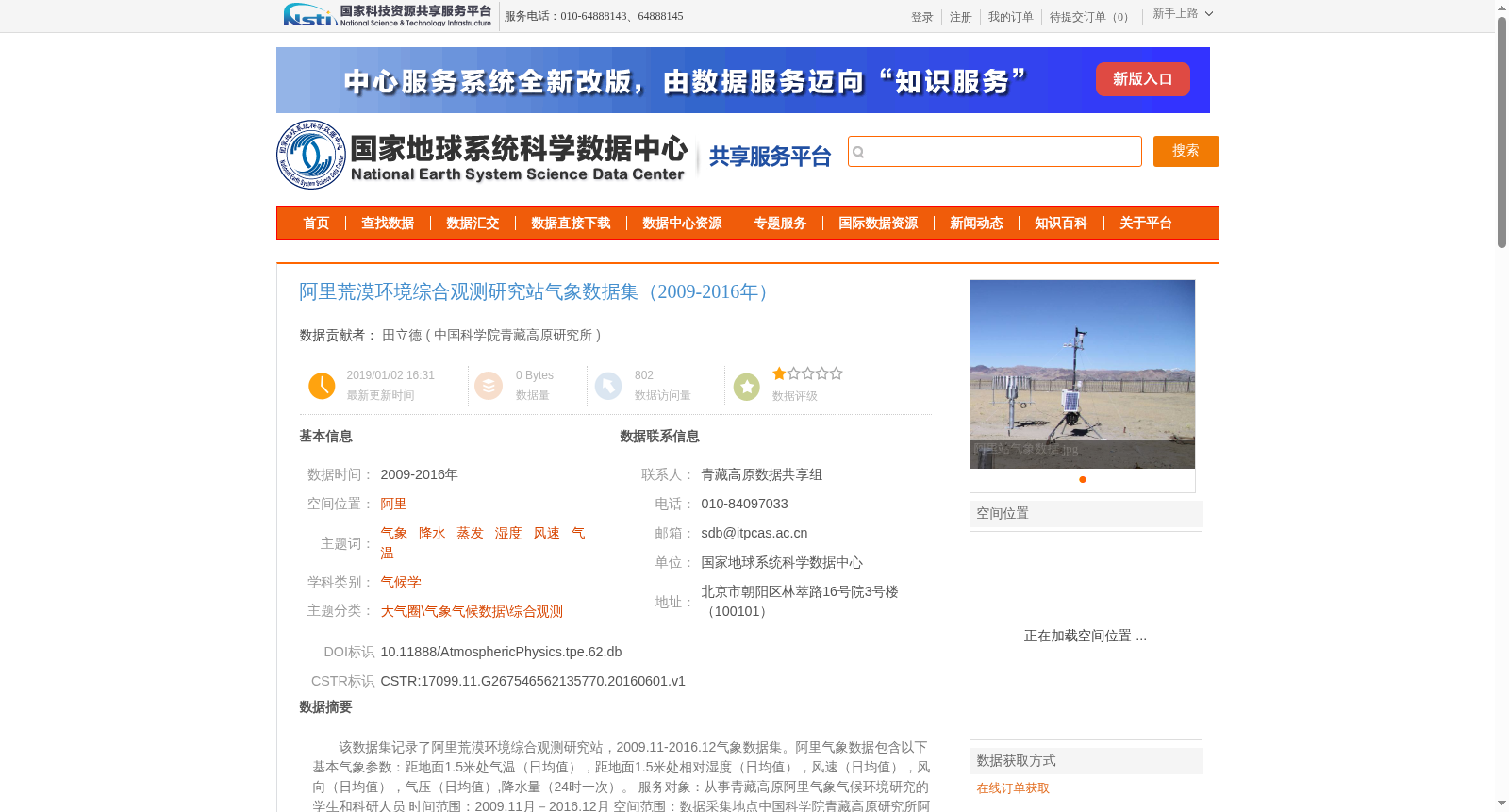The height and width of the screenshot is (812, 1509).
Task: Click the contributor name 田立德
Action: pos(402,335)
